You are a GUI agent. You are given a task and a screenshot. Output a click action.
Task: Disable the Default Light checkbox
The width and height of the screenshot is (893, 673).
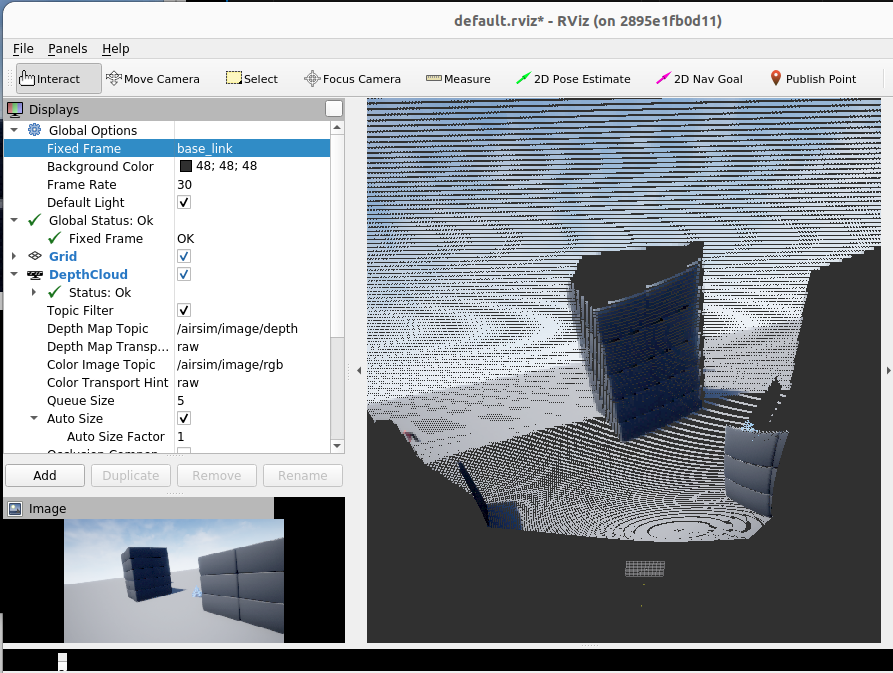tap(184, 203)
